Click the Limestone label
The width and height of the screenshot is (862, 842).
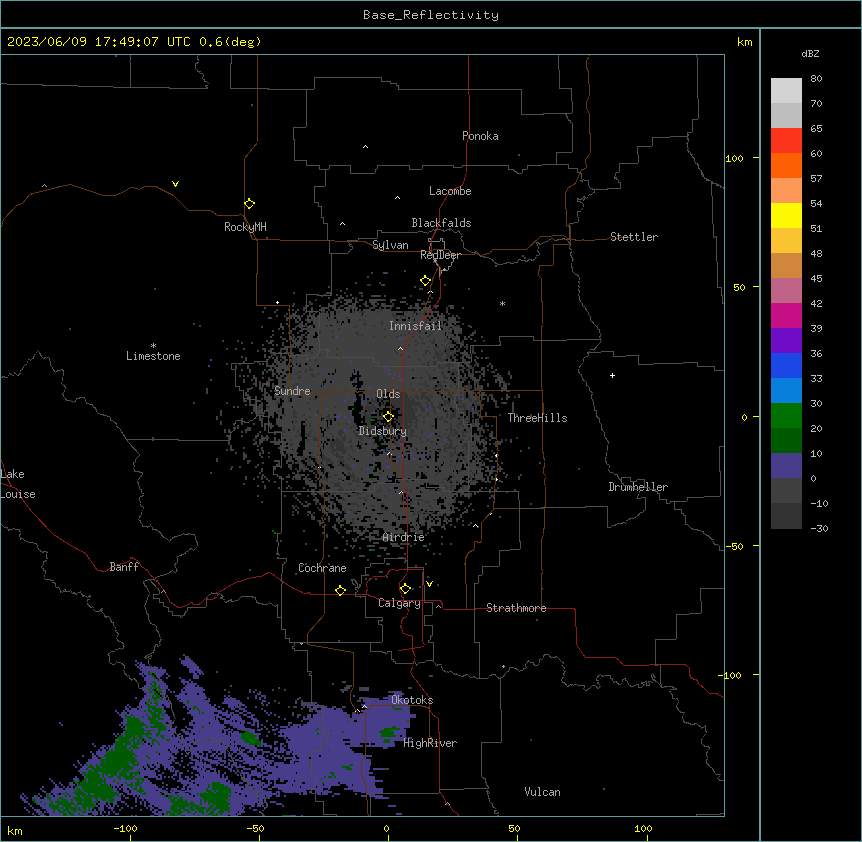click(153, 356)
